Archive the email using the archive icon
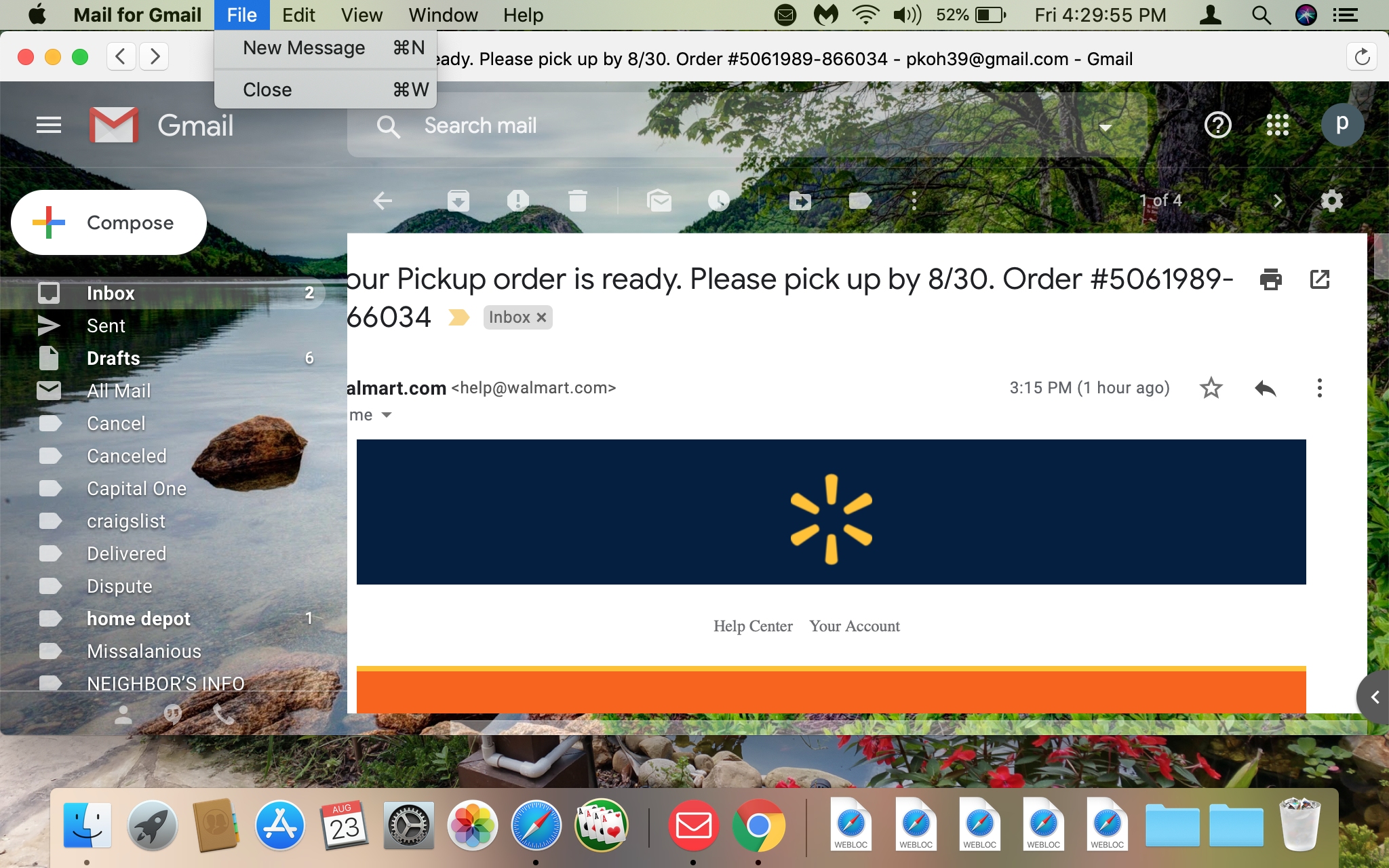 (x=458, y=201)
